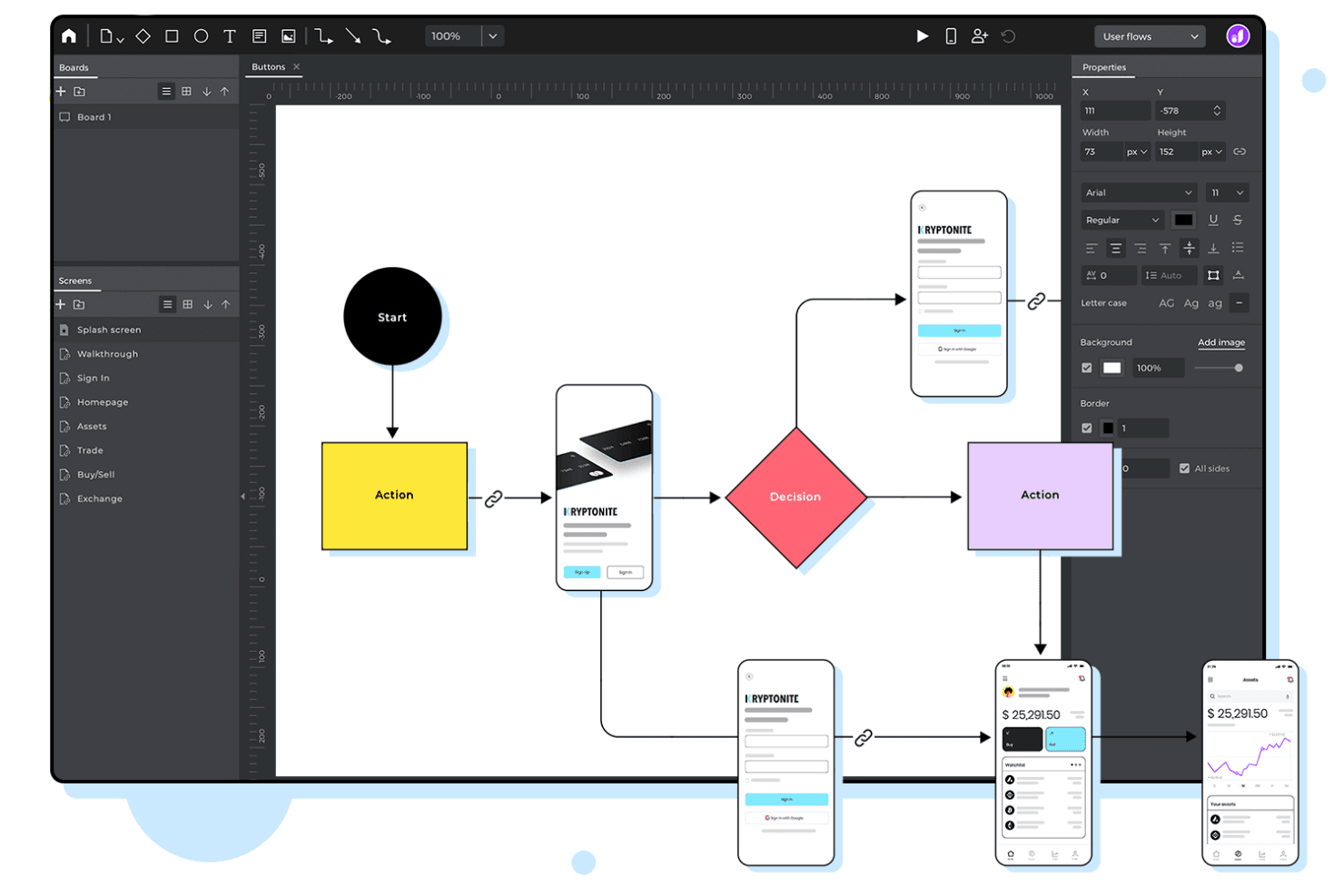Uncheck the All sides checkbox
This screenshot has height=896, width=1344.
(1184, 468)
